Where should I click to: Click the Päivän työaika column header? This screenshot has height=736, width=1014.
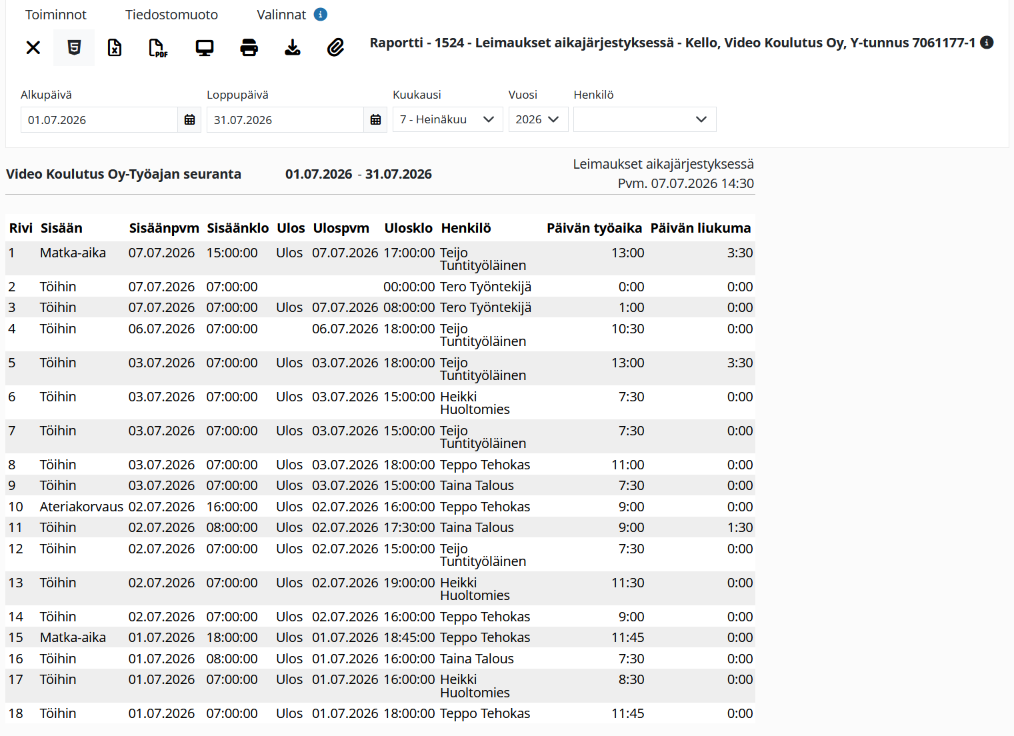[594, 228]
